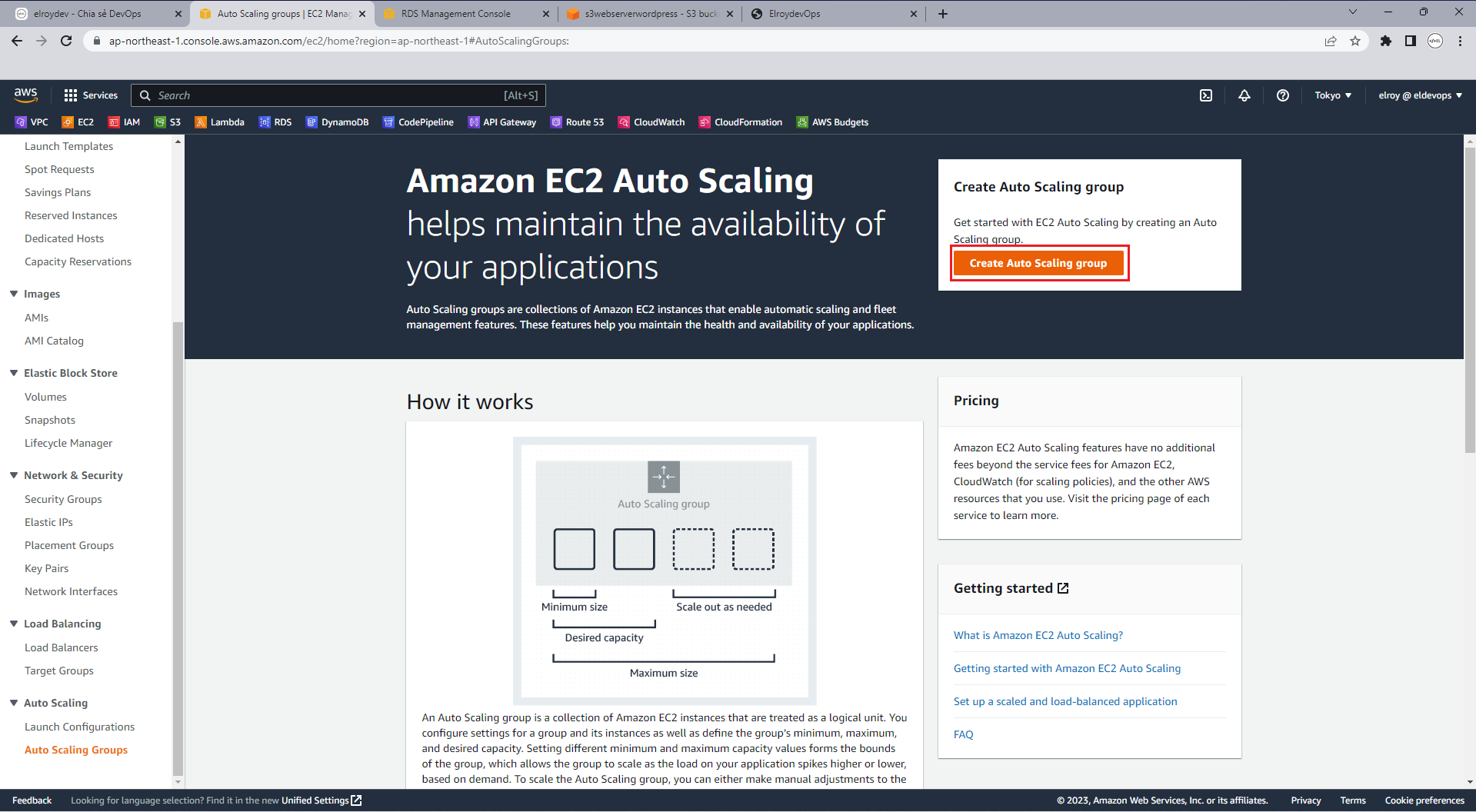
Task: Open the CloudFormation shortcut
Action: (x=740, y=122)
